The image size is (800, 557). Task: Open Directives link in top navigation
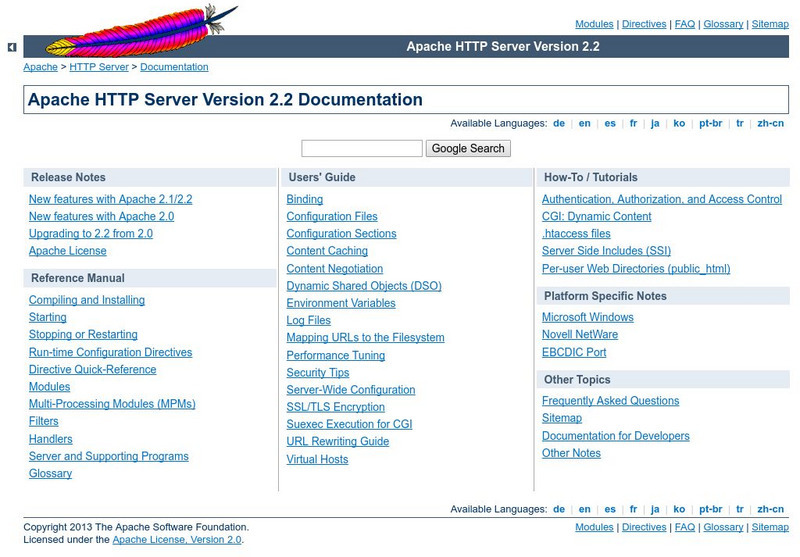[x=644, y=24]
